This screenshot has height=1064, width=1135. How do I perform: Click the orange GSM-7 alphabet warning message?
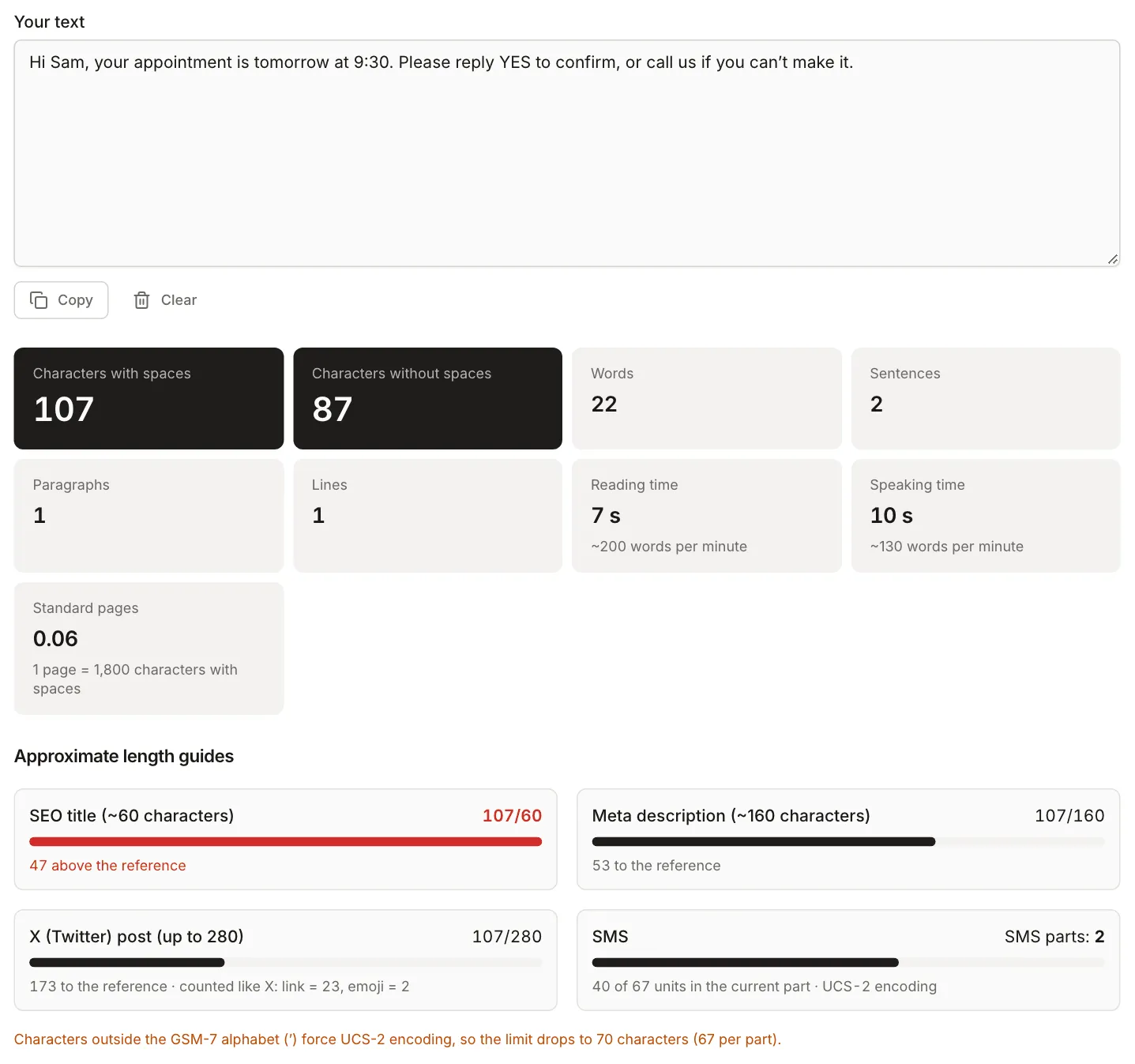pyautogui.click(x=397, y=1040)
